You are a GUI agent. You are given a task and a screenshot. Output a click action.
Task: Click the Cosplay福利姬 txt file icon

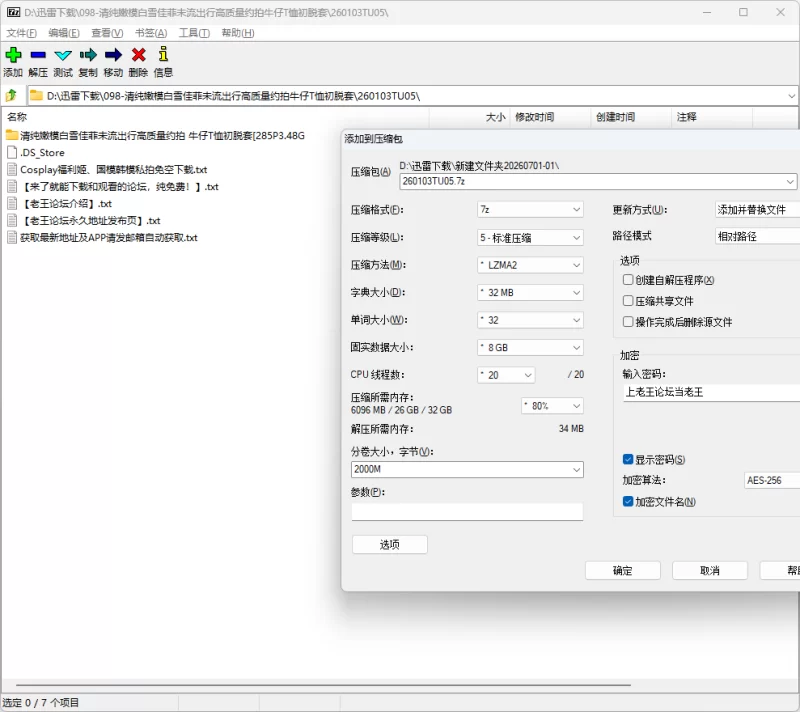12,169
